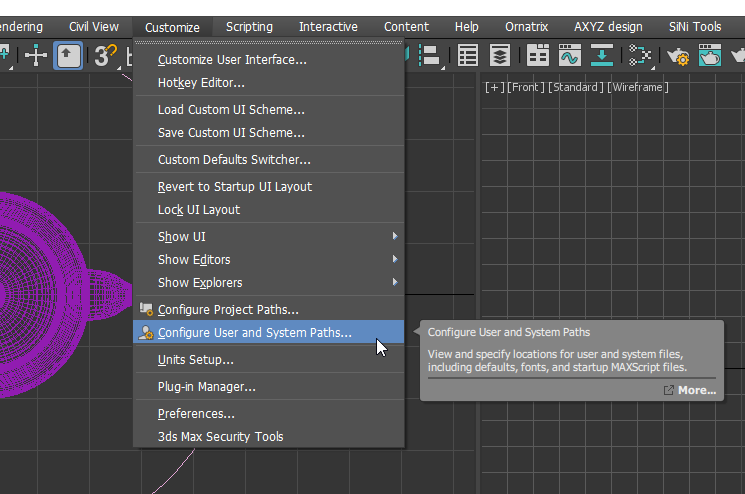Select Configure User and System Paths
The height and width of the screenshot is (494, 745).
255,333
